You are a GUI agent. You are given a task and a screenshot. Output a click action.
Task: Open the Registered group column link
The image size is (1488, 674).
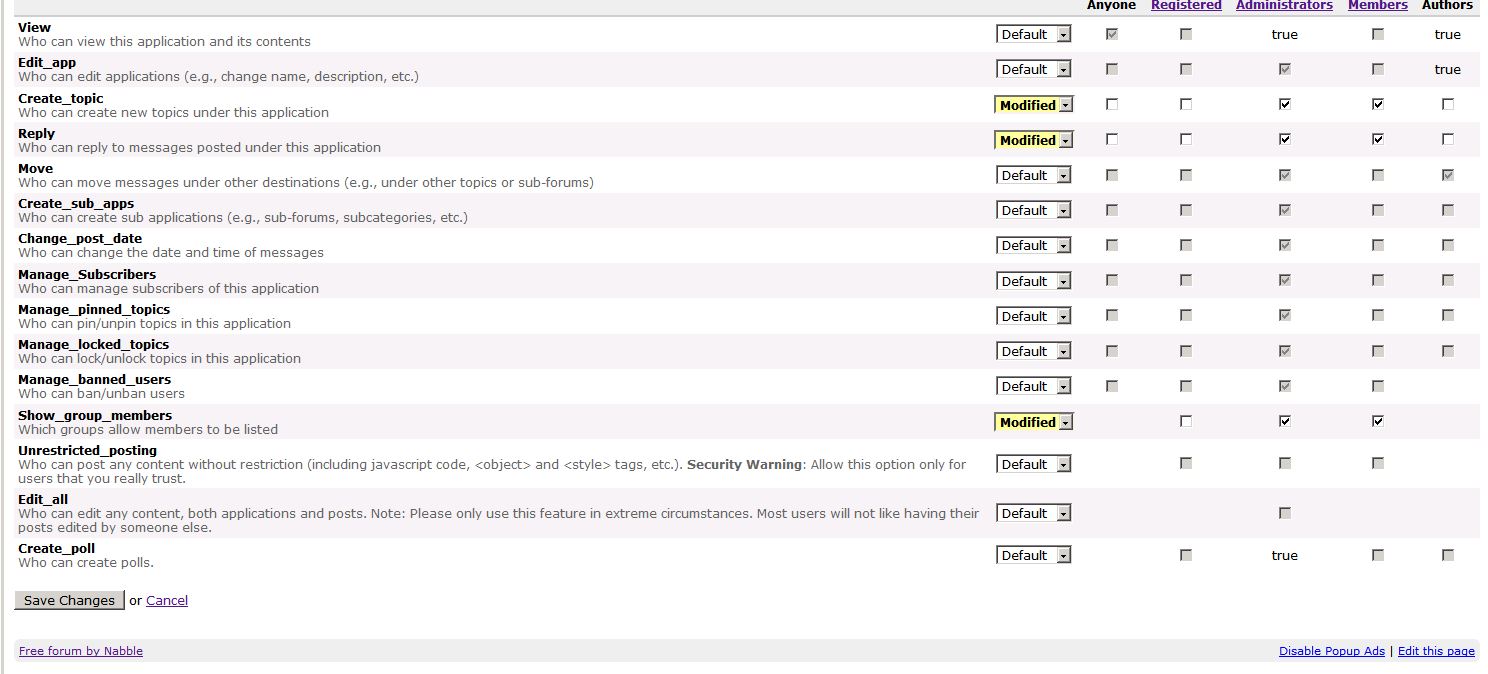point(1186,5)
